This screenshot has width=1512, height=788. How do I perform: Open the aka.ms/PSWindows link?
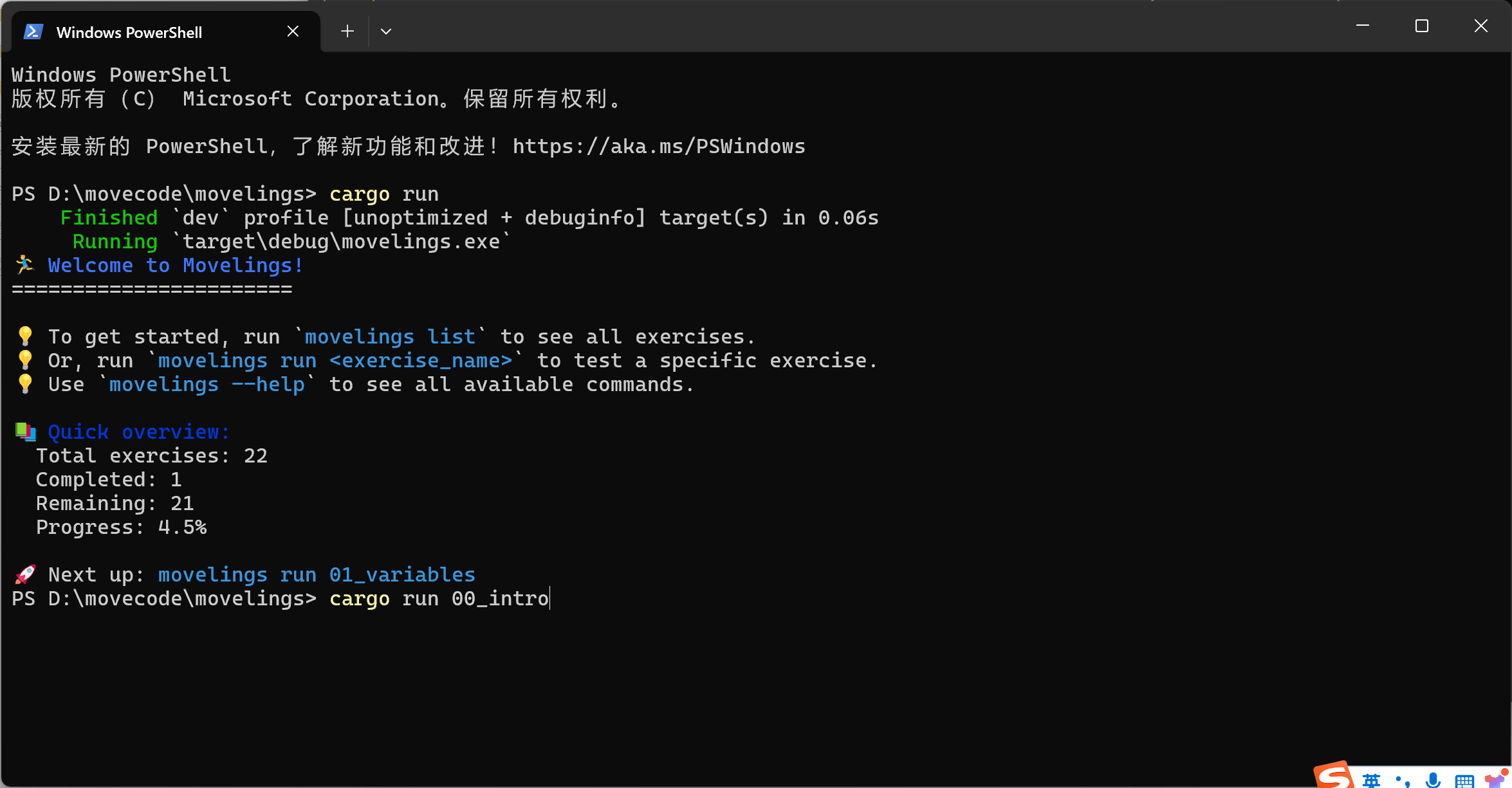tap(659, 146)
